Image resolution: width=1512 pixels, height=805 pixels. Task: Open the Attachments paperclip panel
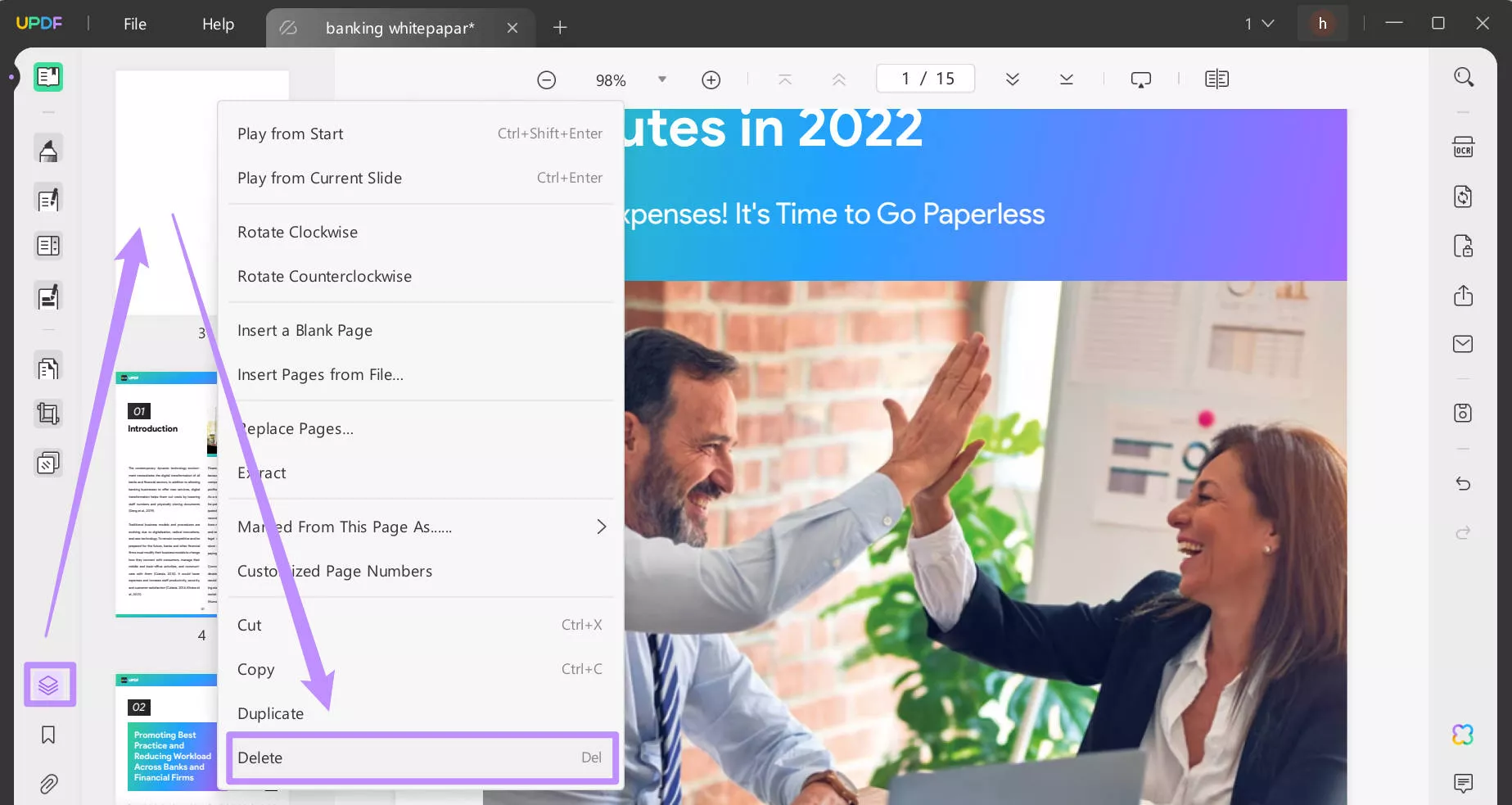click(x=48, y=785)
